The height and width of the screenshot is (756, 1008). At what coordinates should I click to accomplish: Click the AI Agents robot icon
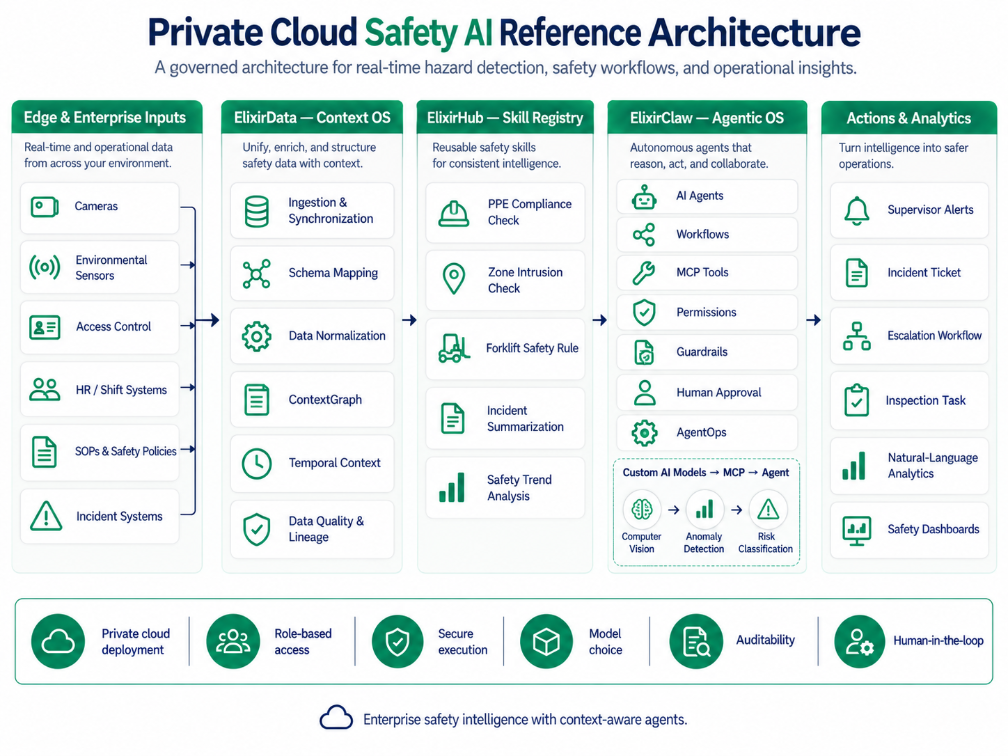(x=644, y=197)
